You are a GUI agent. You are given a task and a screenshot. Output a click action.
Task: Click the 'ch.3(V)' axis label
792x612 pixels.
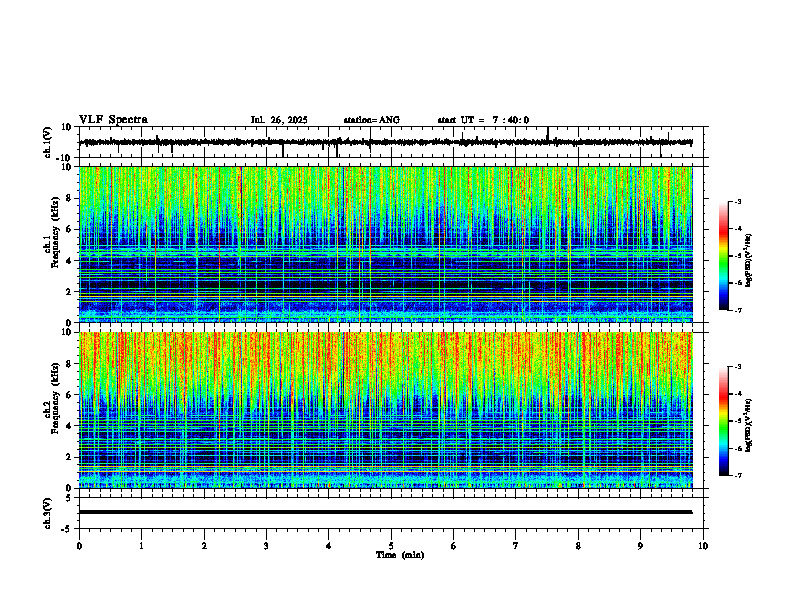(x=48, y=514)
